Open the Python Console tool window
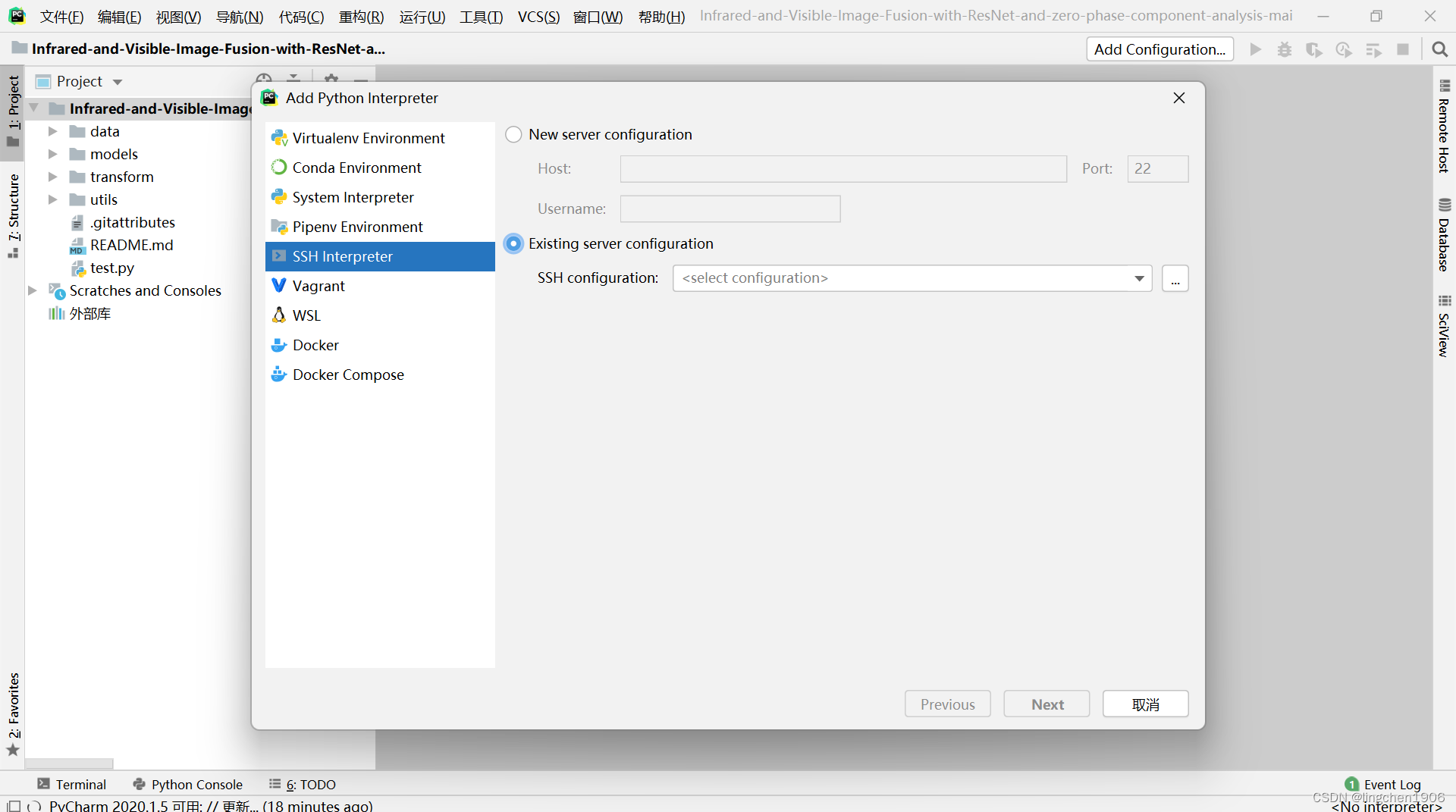This screenshot has width=1456, height=812. [187, 784]
